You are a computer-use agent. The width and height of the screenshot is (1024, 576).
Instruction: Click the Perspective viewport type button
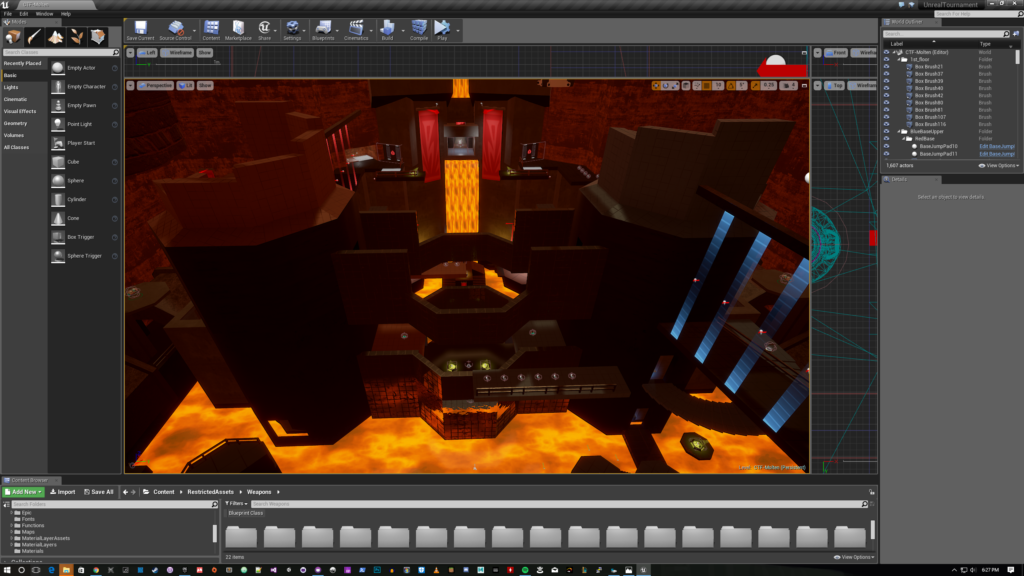pyautogui.click(x=155, y=86)
